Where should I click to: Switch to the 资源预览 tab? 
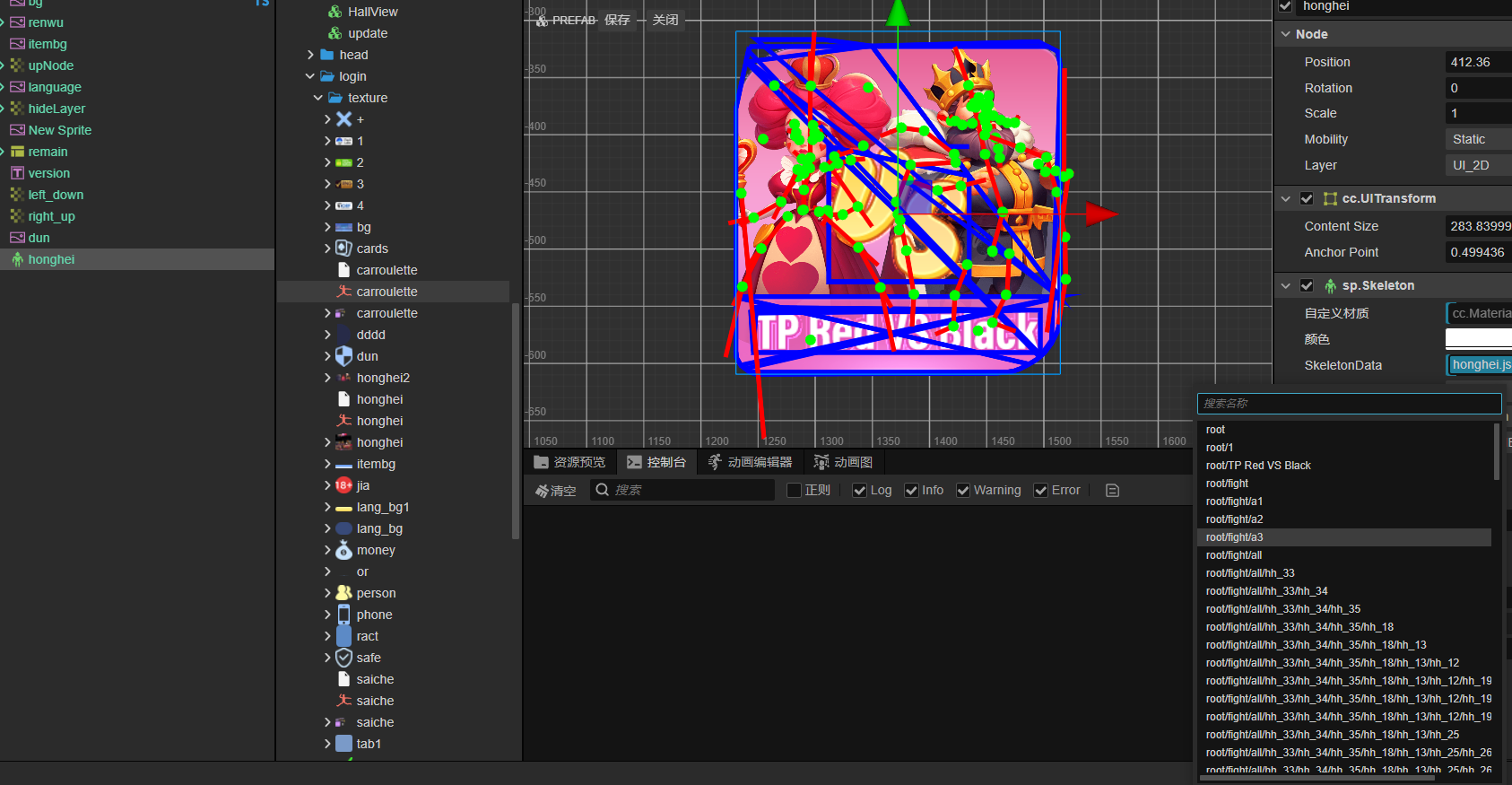coord(569,462)
